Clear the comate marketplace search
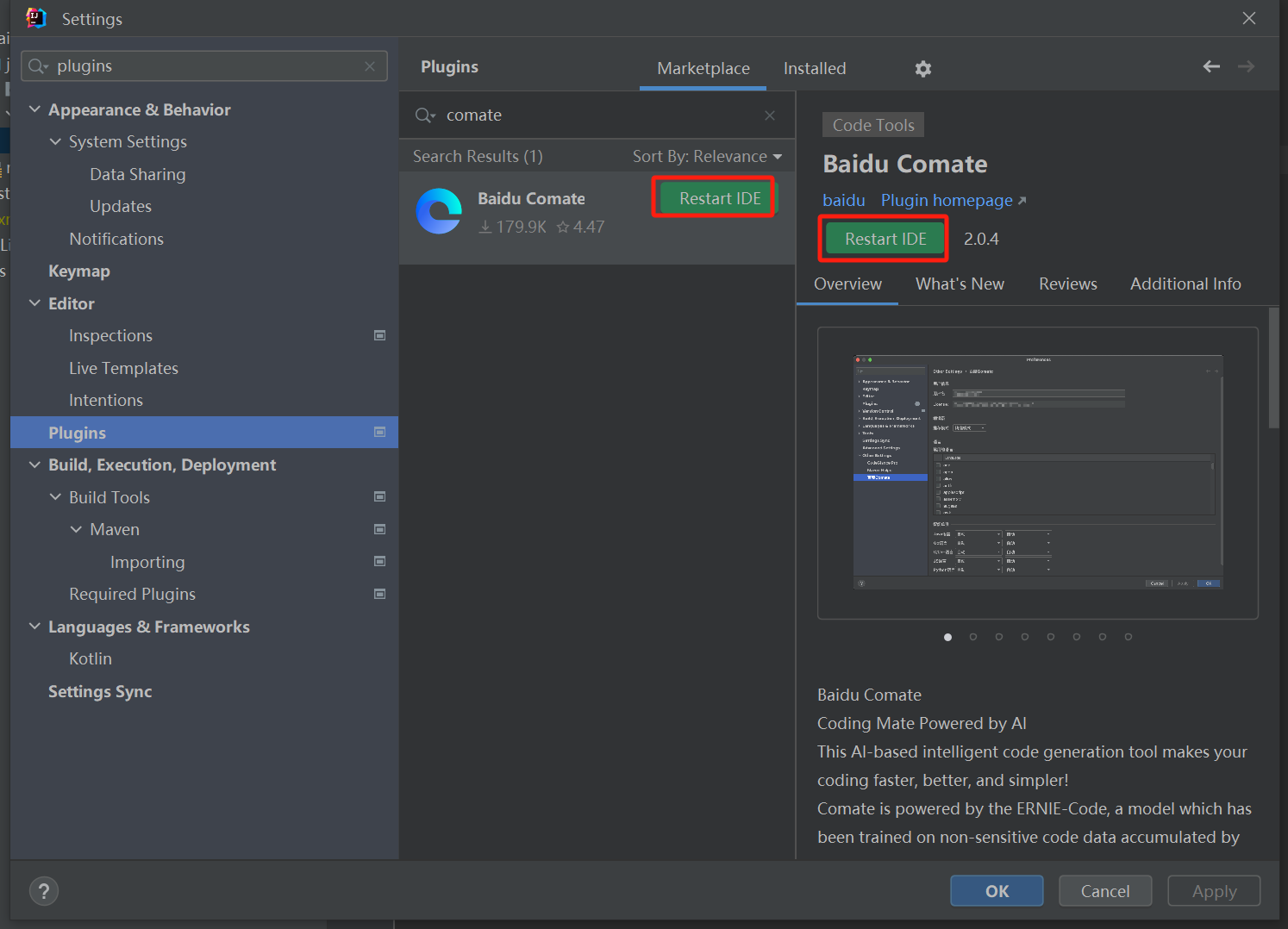The width and height of the screenshot is (1288, 929). coord(770,115)
